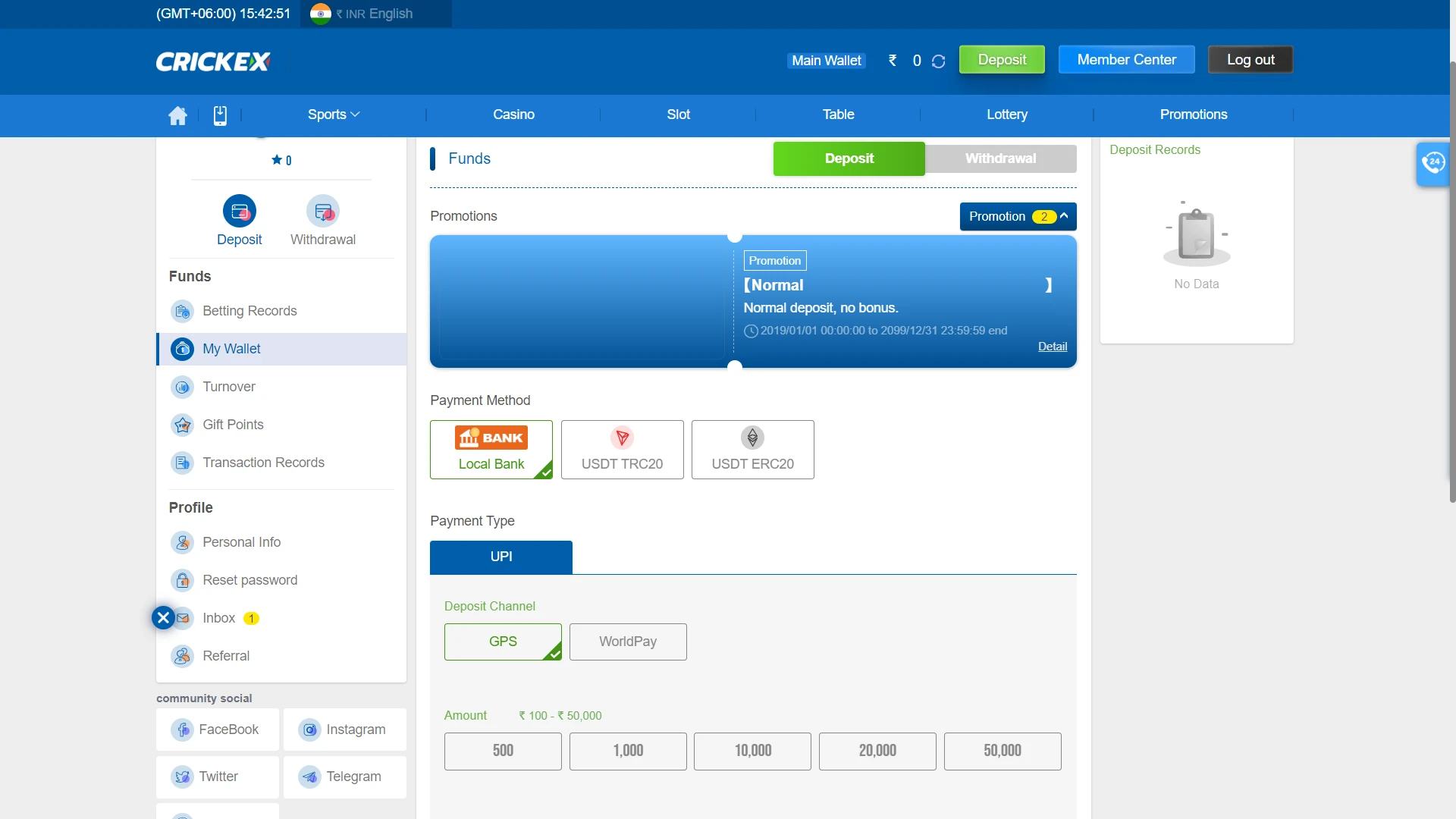Click the Referral icon
The width and height of the screenshot is (1456, 819).
pyautogui.click(x=182, y=656)
